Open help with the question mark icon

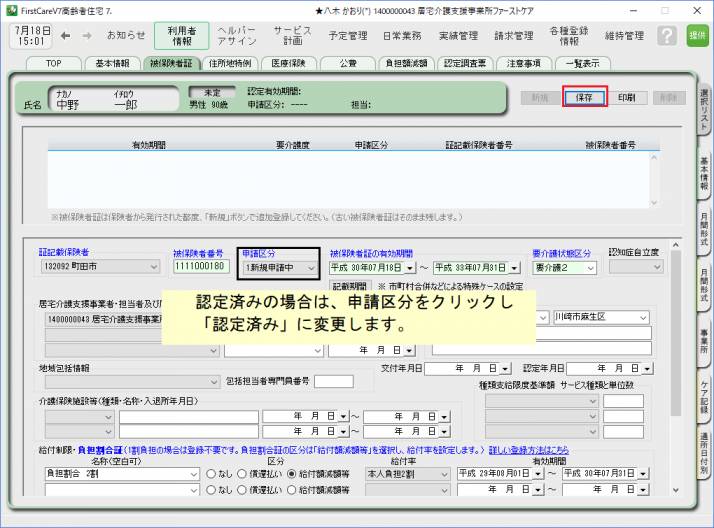[667, 36]
